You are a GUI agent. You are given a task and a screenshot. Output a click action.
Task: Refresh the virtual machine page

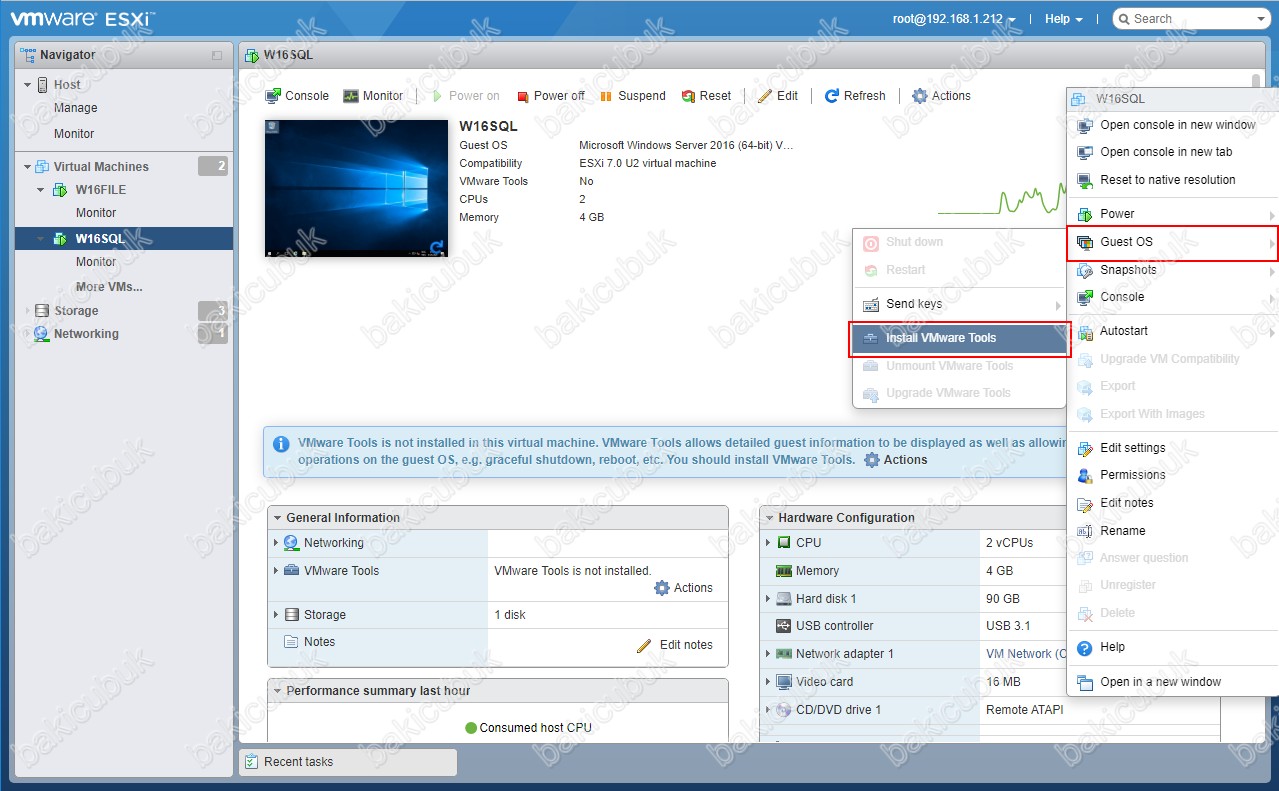coord(855,96)
